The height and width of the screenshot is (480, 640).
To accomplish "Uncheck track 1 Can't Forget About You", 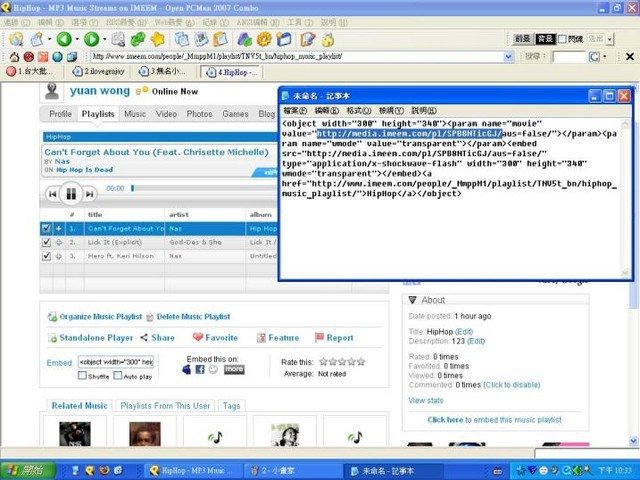I will point(46,229).
